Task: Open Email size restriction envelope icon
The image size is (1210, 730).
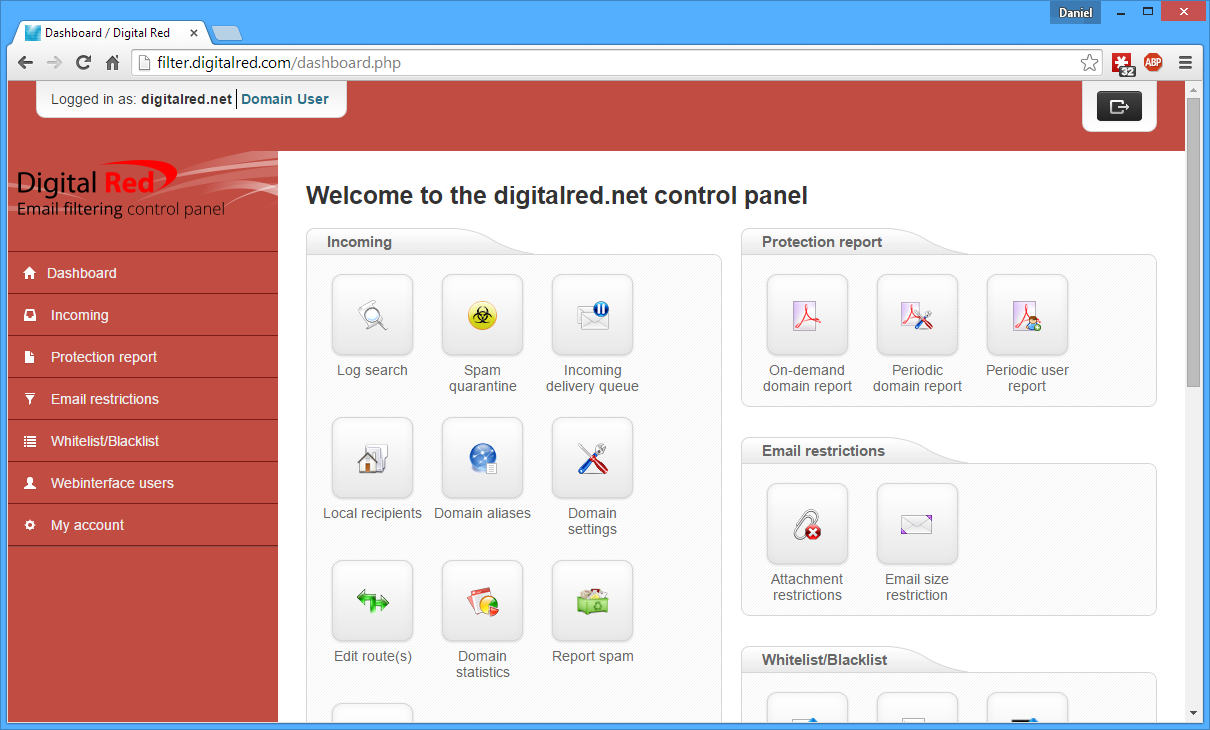Action: [x=917, y=524]
